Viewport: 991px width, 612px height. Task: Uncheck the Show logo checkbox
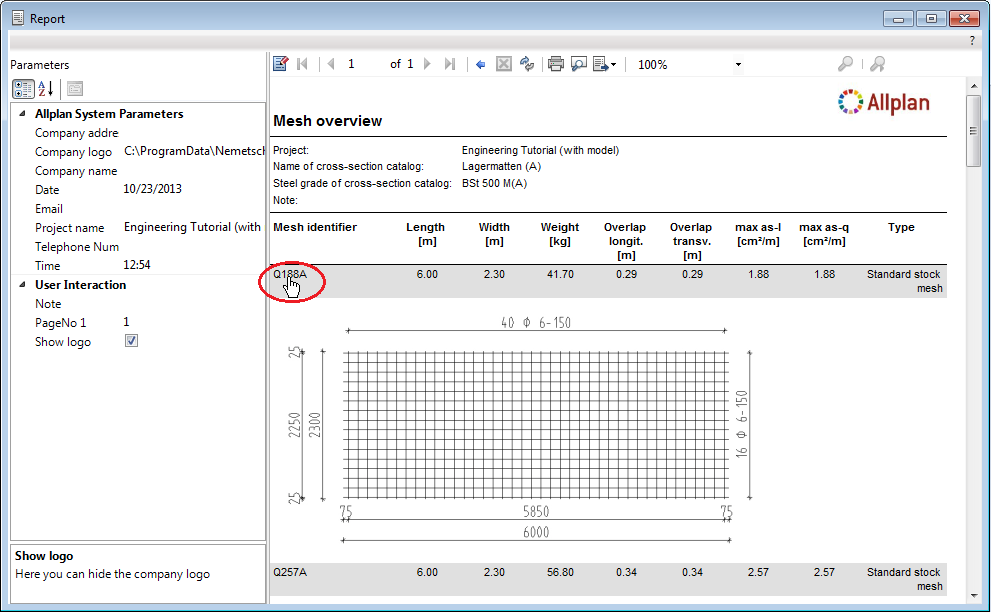pos(131,341)
